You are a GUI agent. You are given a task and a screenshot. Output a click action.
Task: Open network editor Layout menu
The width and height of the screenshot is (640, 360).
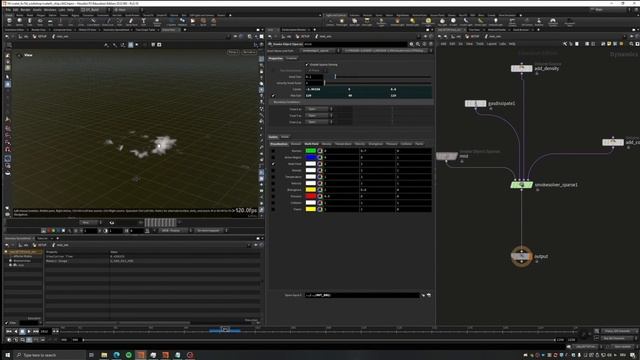point(491,44)
